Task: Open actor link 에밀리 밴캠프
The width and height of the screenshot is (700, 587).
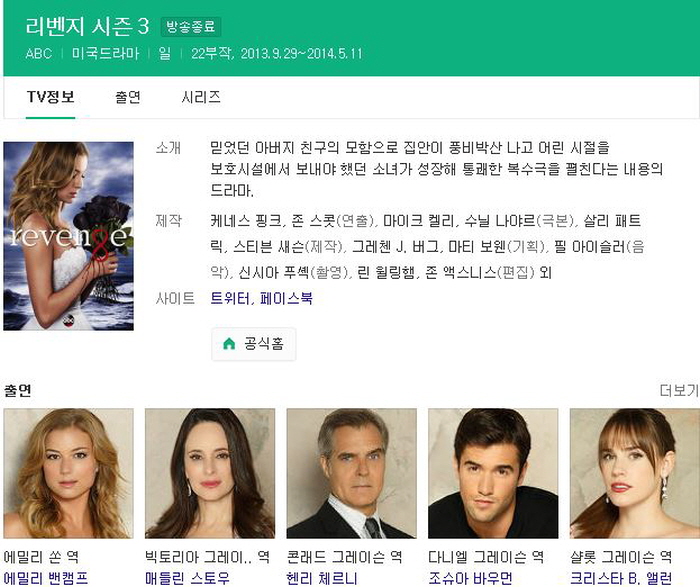Action: click(46, 578)
